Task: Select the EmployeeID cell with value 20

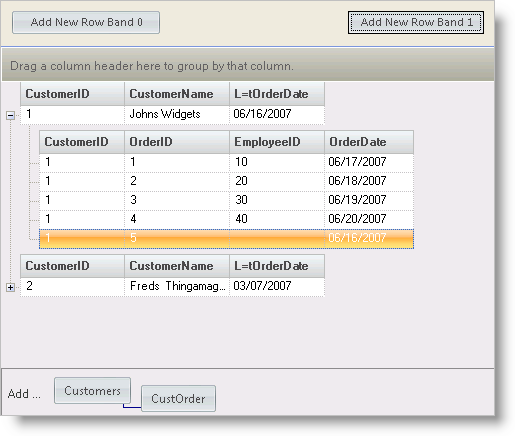Action: [x=277, y=182]
